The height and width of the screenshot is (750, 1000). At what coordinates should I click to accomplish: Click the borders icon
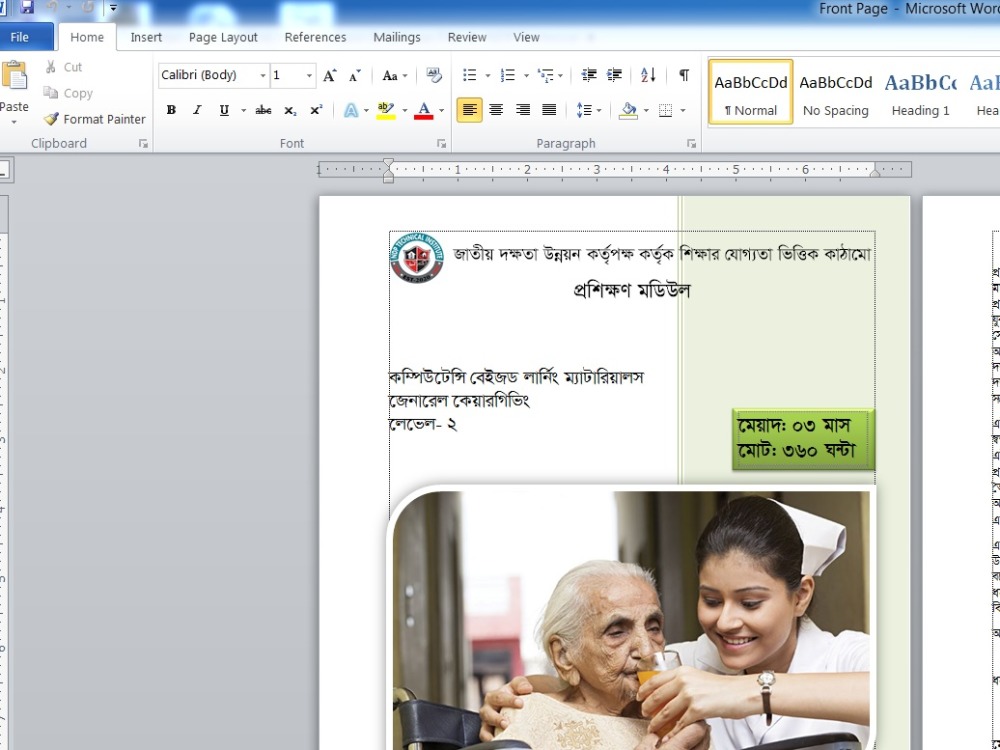coord(665,110)
